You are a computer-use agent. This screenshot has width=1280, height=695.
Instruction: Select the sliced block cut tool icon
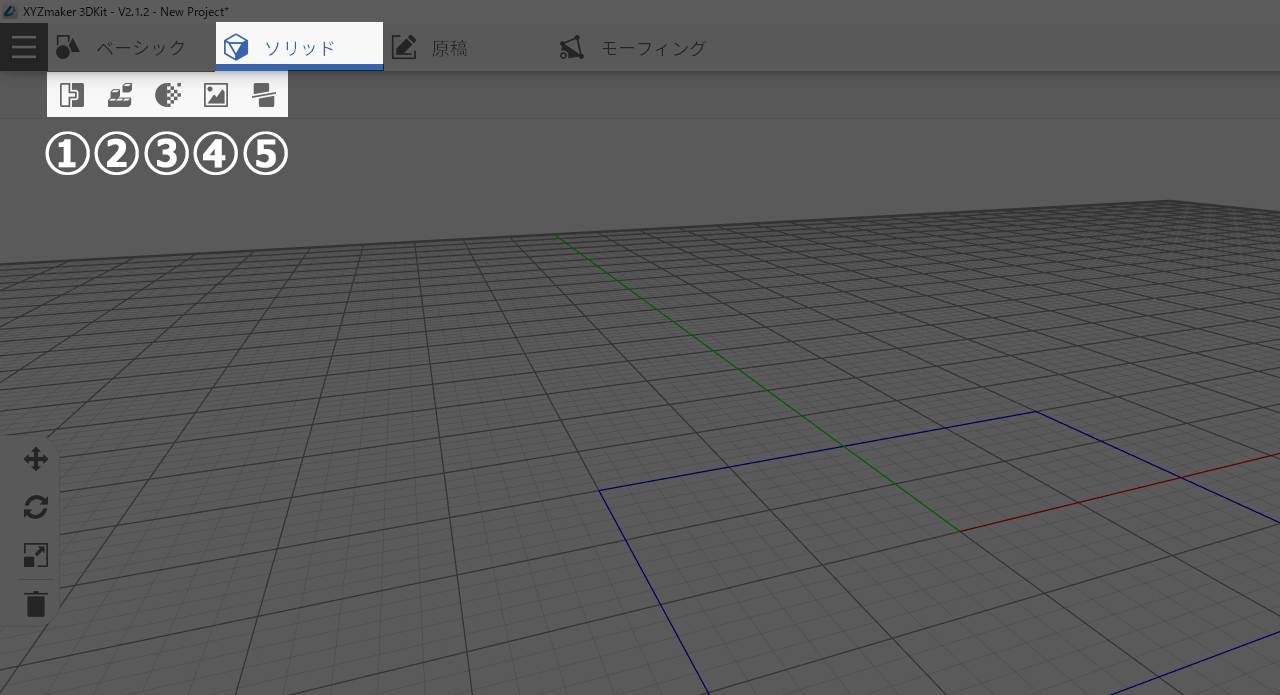click(x=264, y=95)
